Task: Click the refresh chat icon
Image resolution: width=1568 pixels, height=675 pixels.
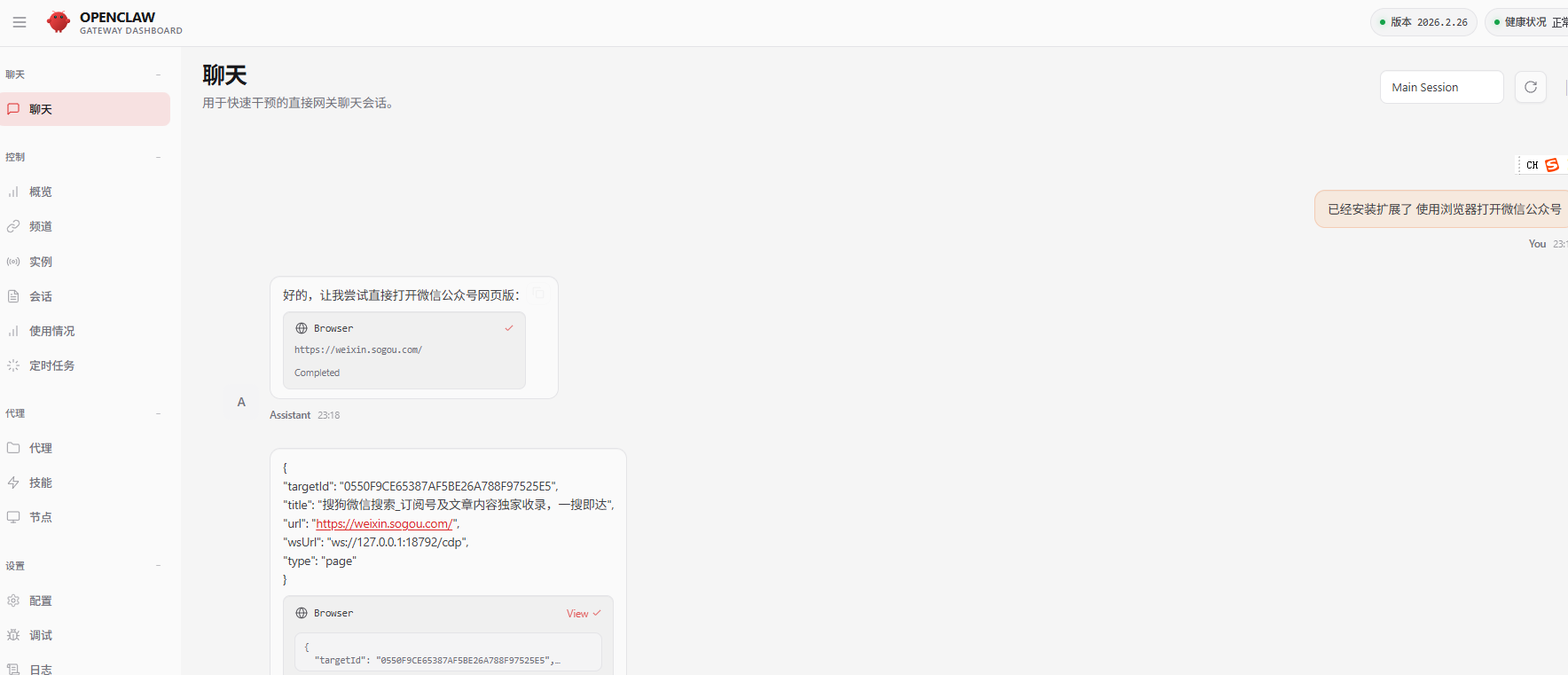Action: [x=1530, y=87]
